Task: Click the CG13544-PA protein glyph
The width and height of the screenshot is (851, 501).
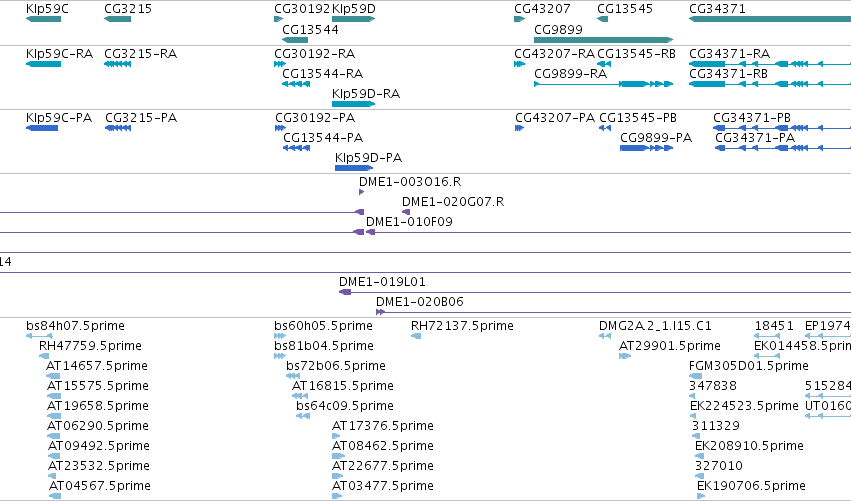Action: 296,148
